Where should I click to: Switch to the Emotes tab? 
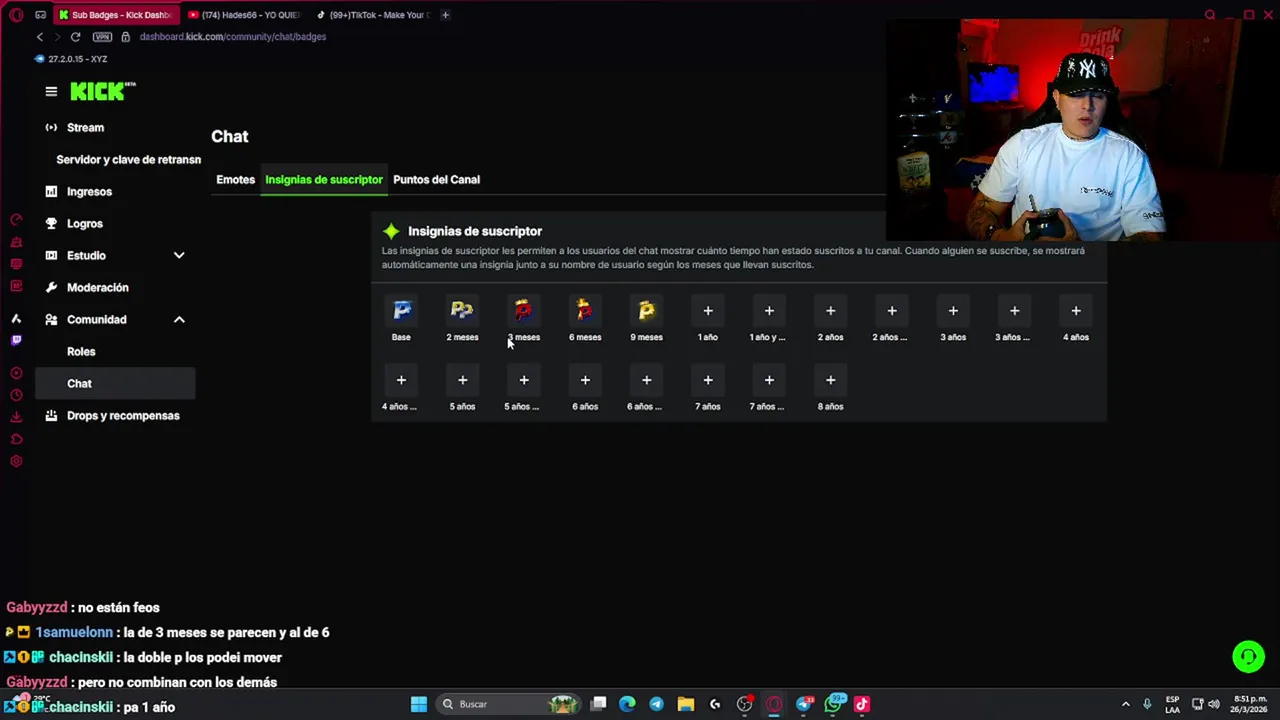point(236,180)
